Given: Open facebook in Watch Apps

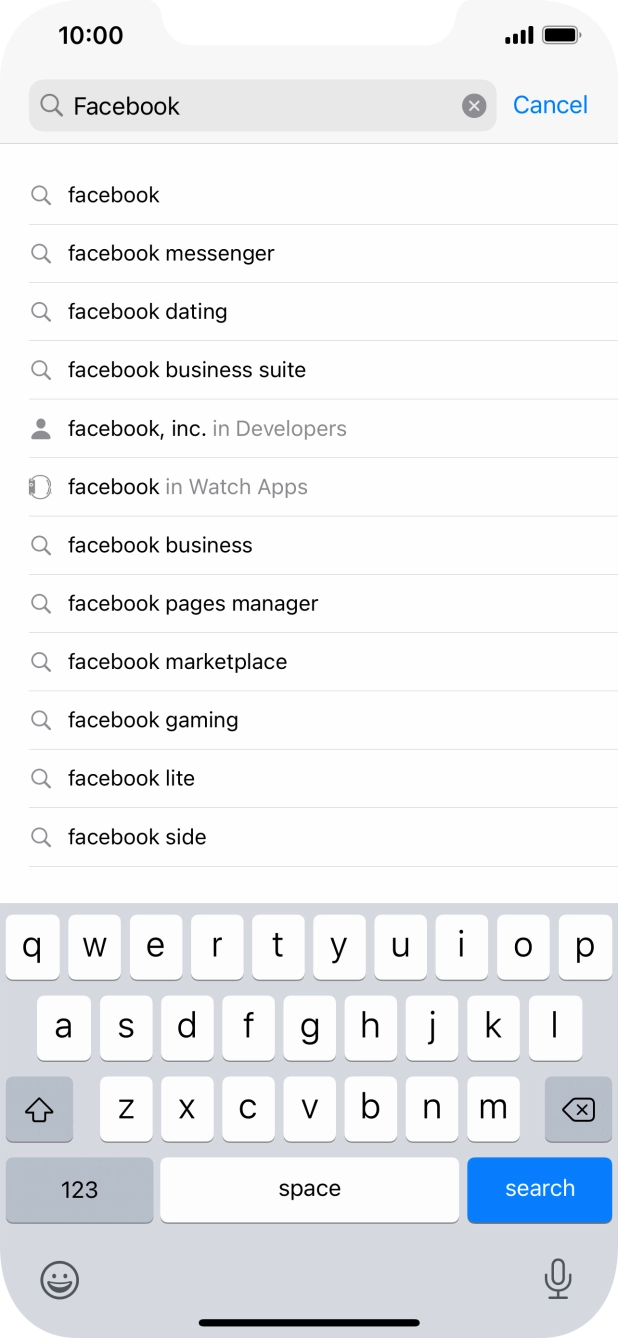Looking at the screenshot, I should [187, 487].
